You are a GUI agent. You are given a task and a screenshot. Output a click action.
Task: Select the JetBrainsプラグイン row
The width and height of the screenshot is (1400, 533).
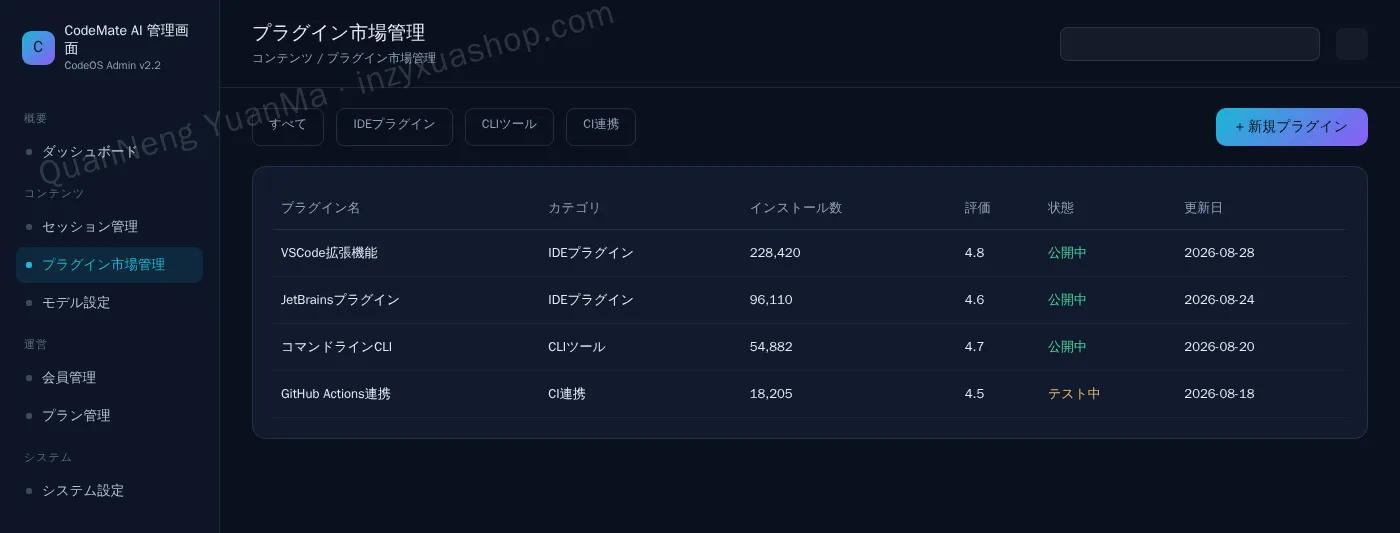[x=809, y=300]
